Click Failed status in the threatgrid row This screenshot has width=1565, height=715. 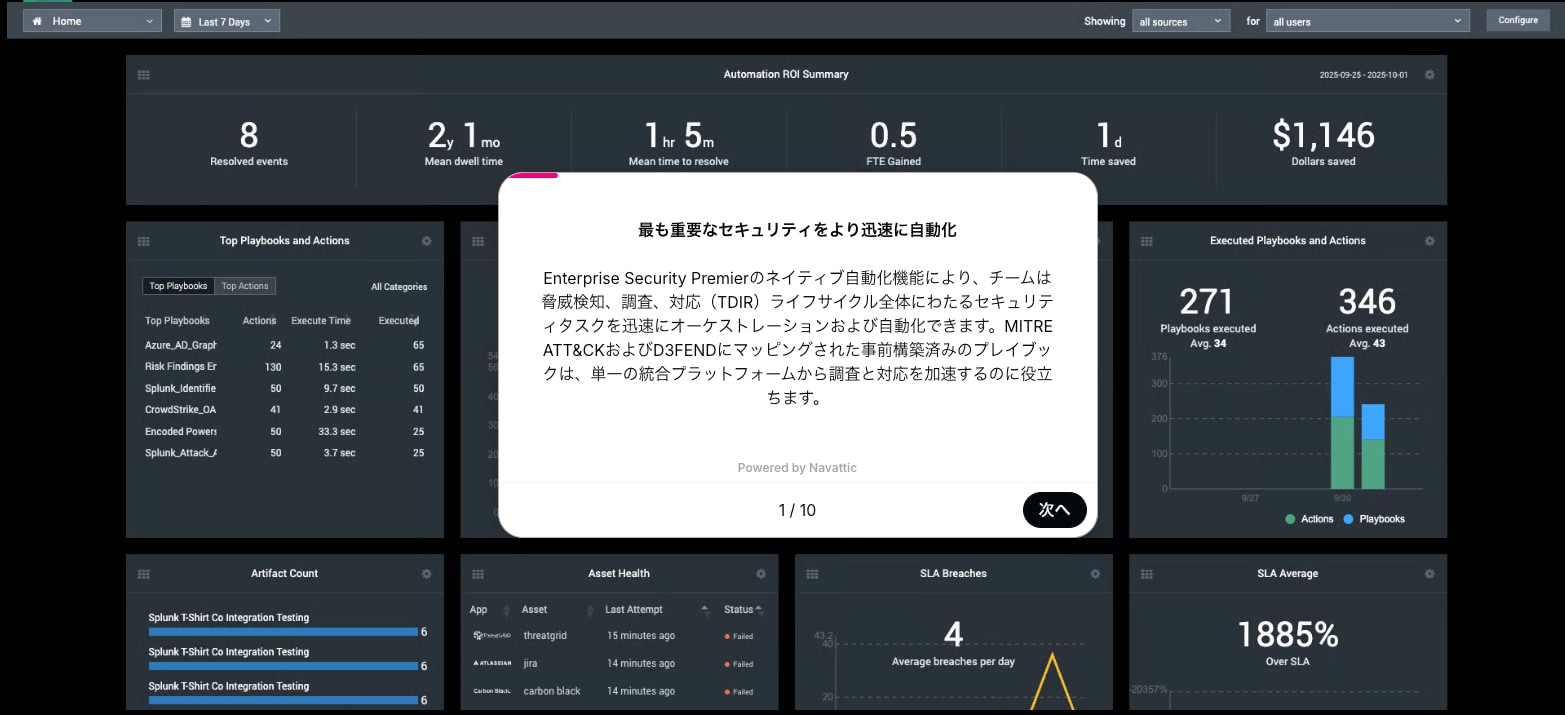(x=739, y=636)
